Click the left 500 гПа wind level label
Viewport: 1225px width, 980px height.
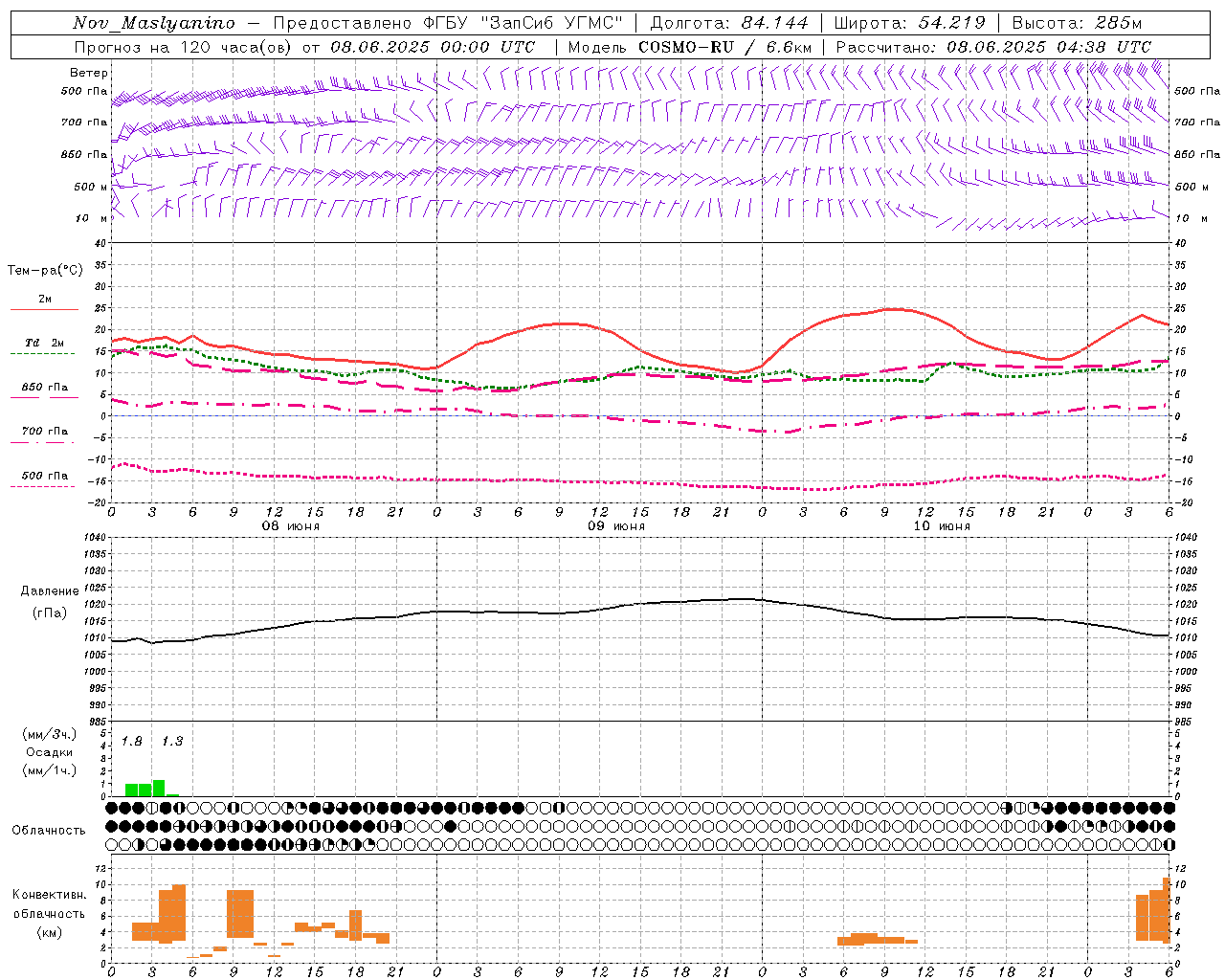[x=84, y=91]
